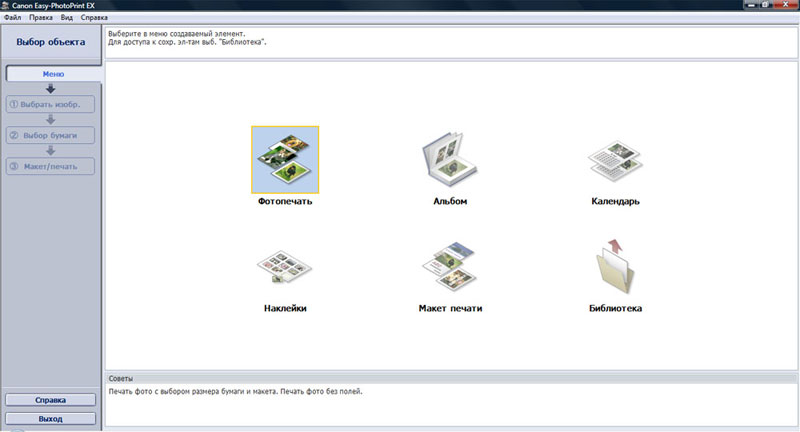This screenshot has height=432, width=800.
Task: Click the Фотопечать text label
Action: (x=285, y=201)
